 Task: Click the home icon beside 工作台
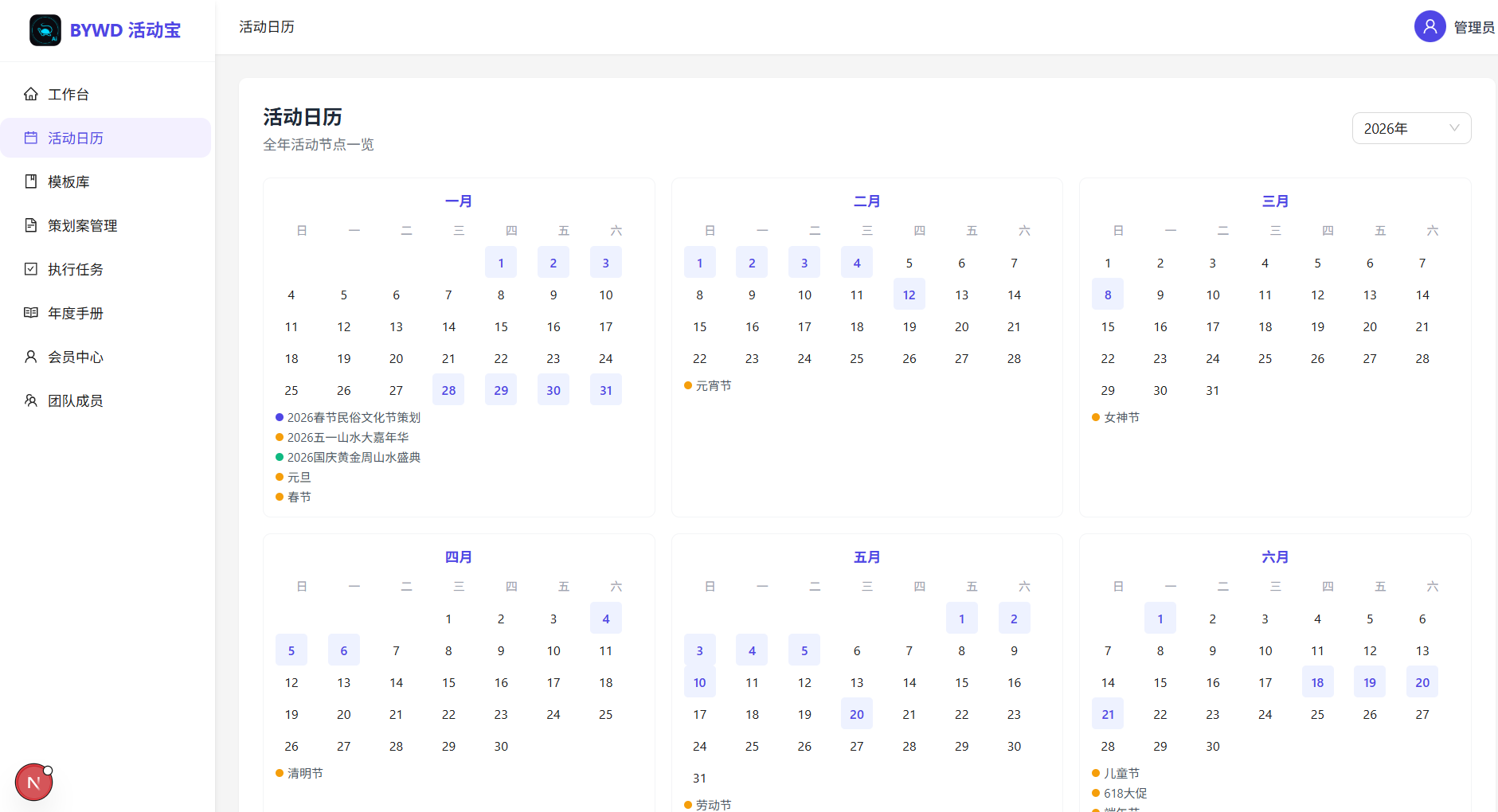31,94
